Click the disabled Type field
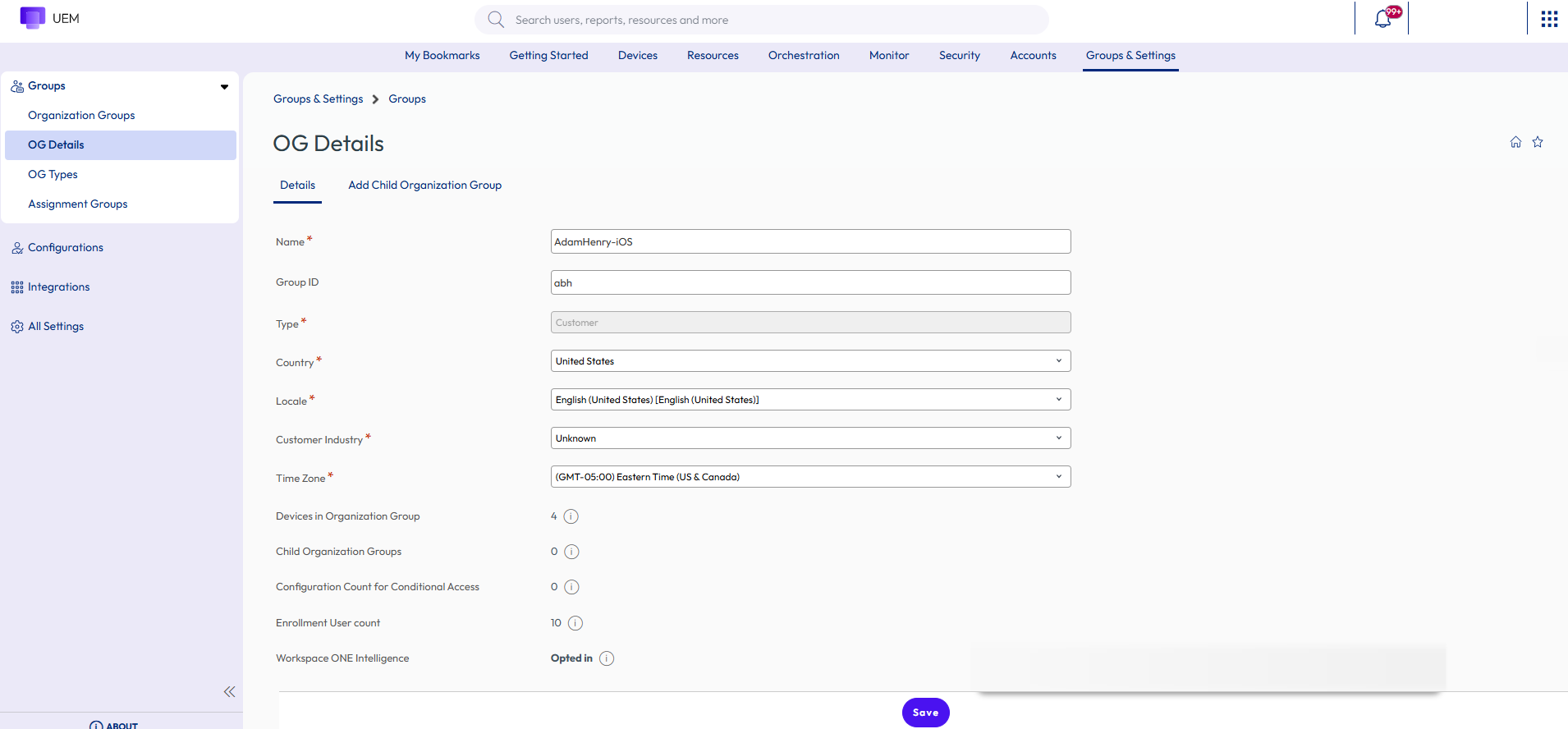This screenshot has height=729, width=1568. point(810,323)
